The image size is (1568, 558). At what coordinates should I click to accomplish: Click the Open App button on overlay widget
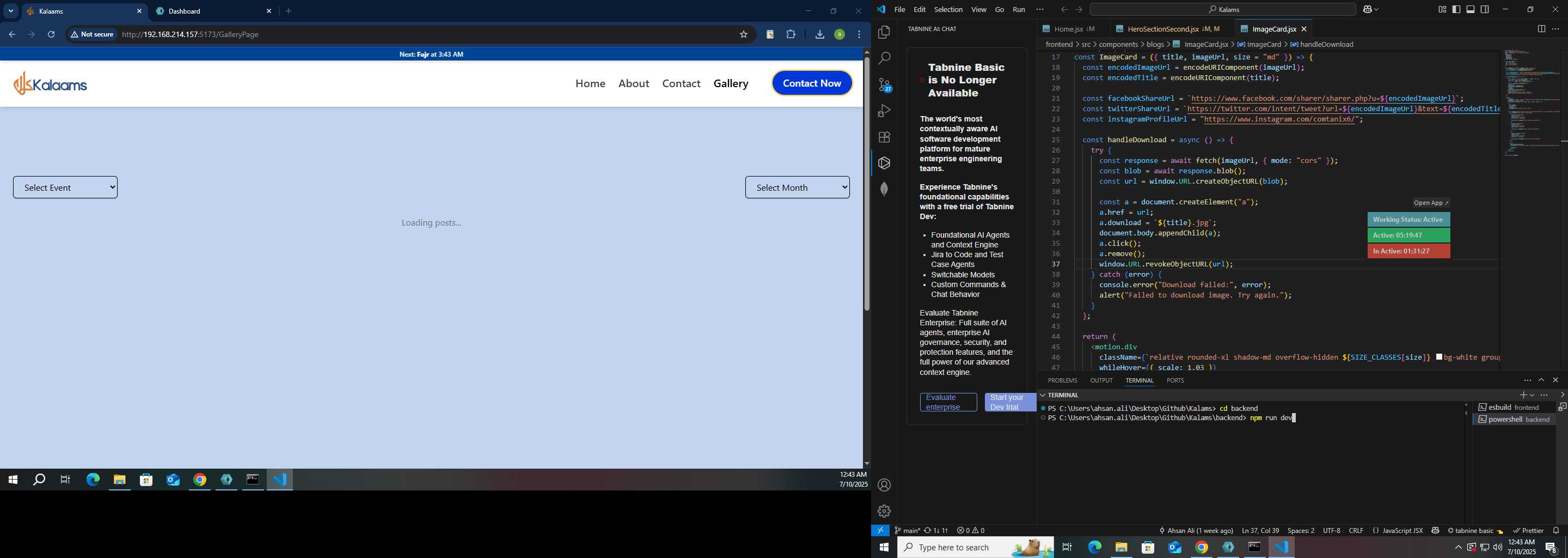point(1430,203)
